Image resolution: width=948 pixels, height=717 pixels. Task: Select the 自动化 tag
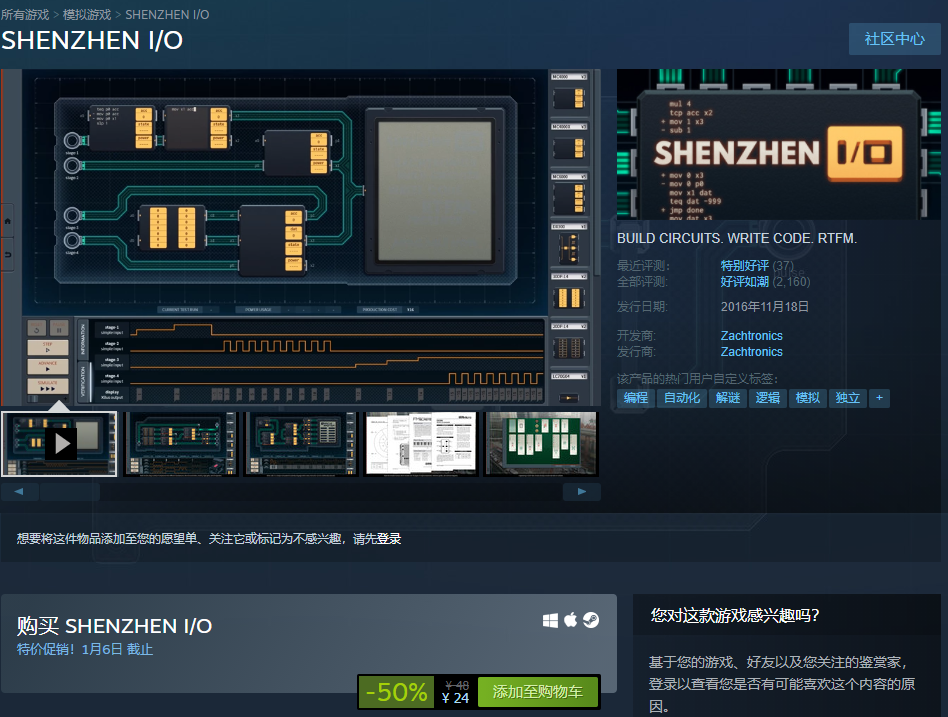tap(681, 398)
